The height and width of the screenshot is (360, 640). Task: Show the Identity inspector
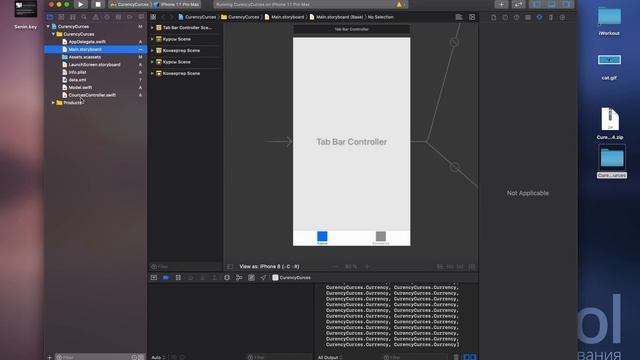[x=528, y=18]
